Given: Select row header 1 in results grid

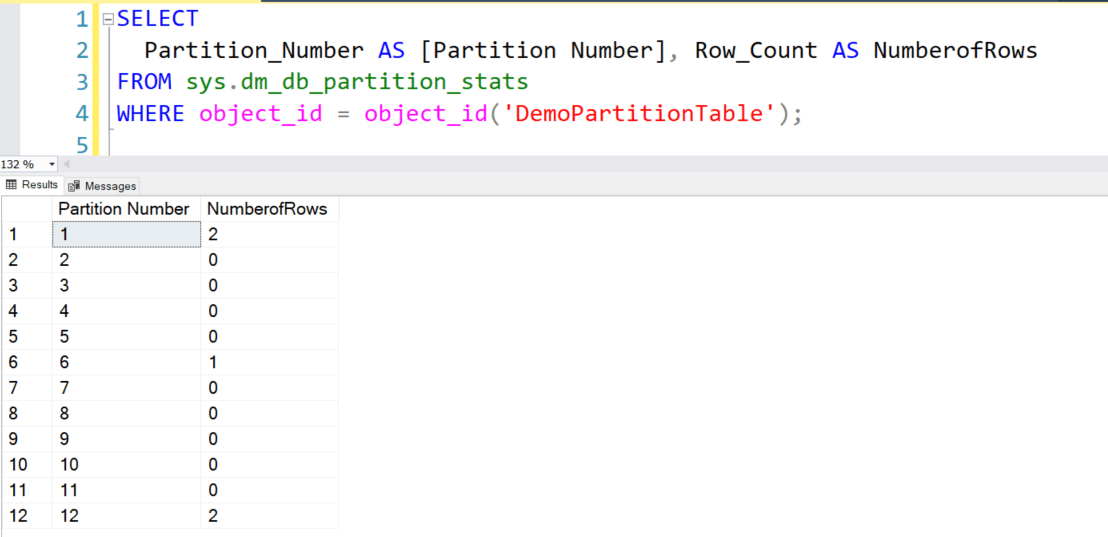Looking at the screenshot, I should pyautogui.click(x=26, y=235).
